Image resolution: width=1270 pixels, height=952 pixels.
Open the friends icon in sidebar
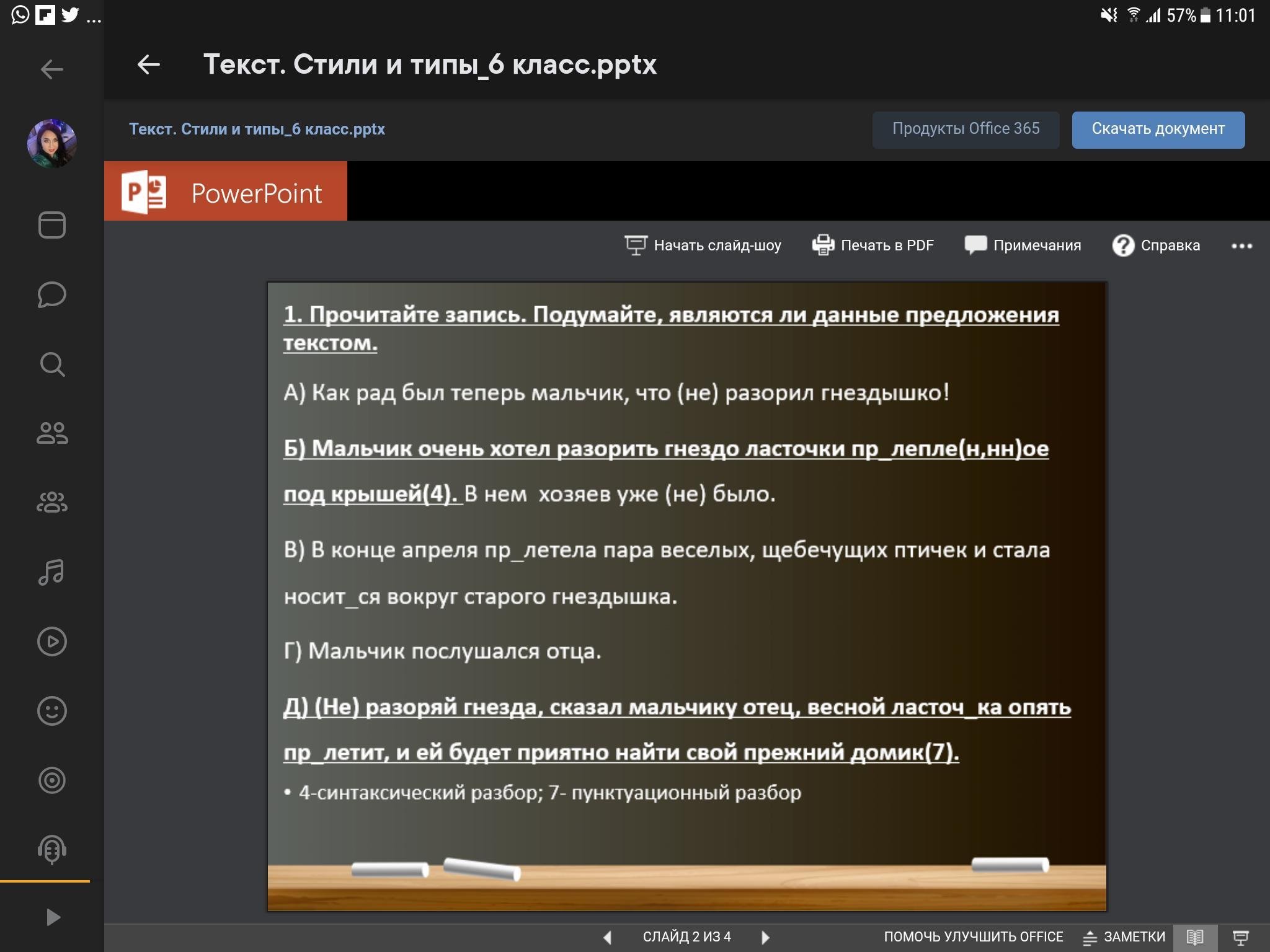tap(52, 433)
